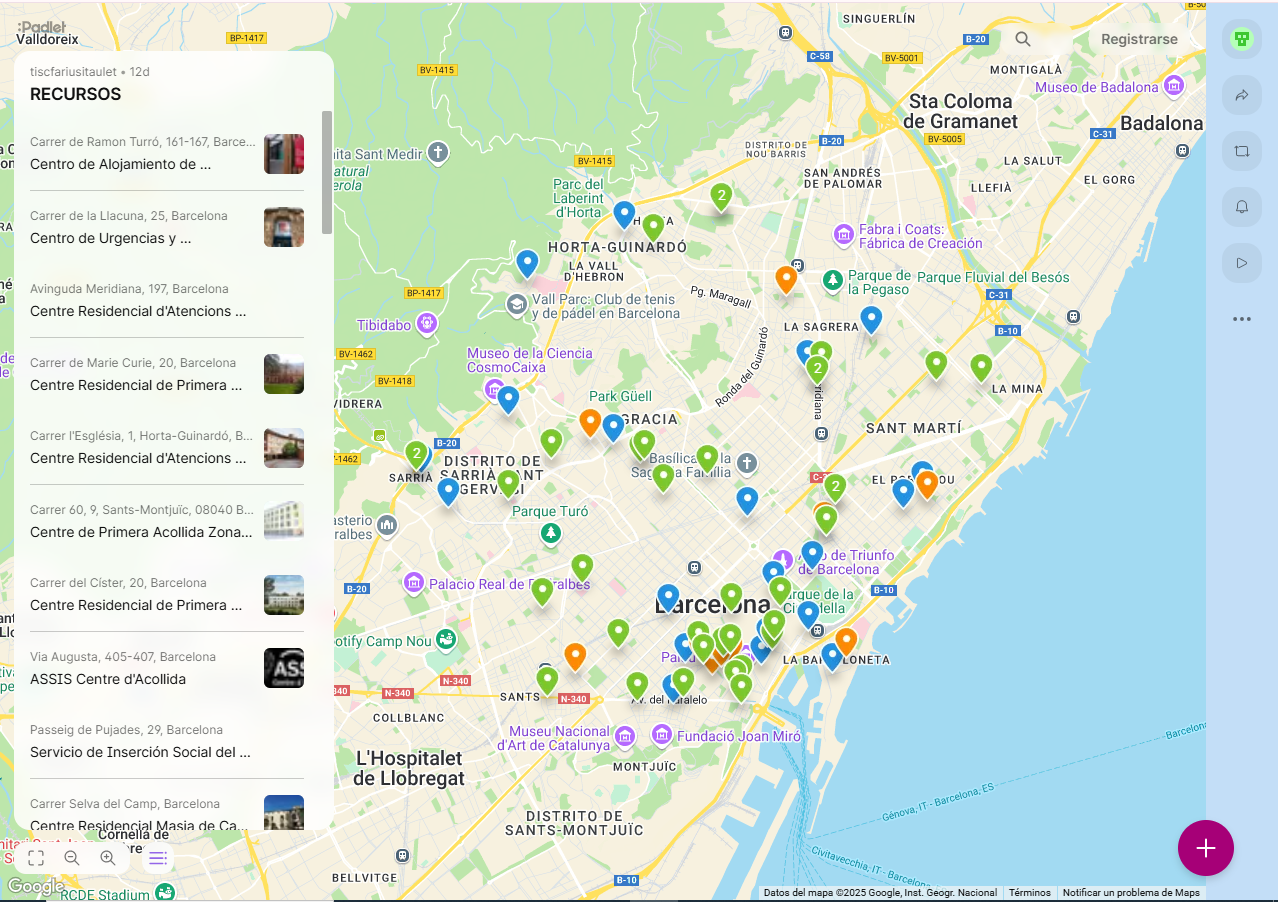Open the Términos link
The image size is (1278, 902).
(x=1029, y=893)
